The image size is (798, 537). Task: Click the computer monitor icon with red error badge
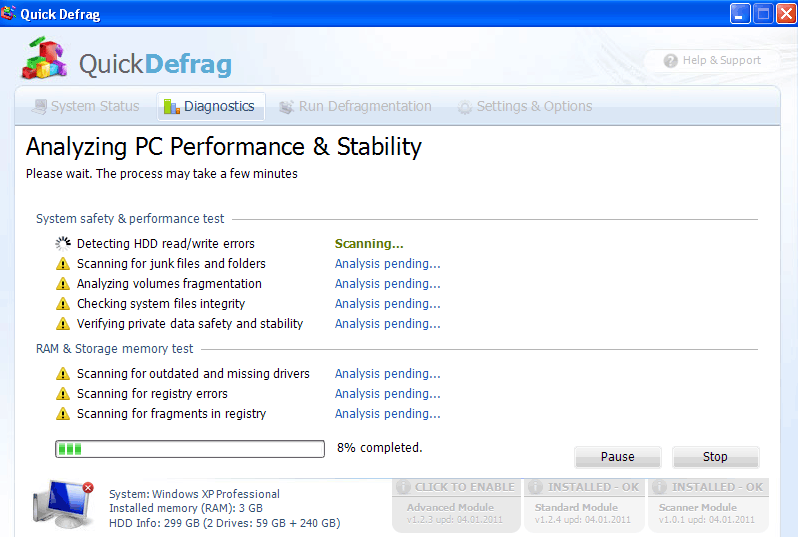pyautogui.click(x=62, y=505)
